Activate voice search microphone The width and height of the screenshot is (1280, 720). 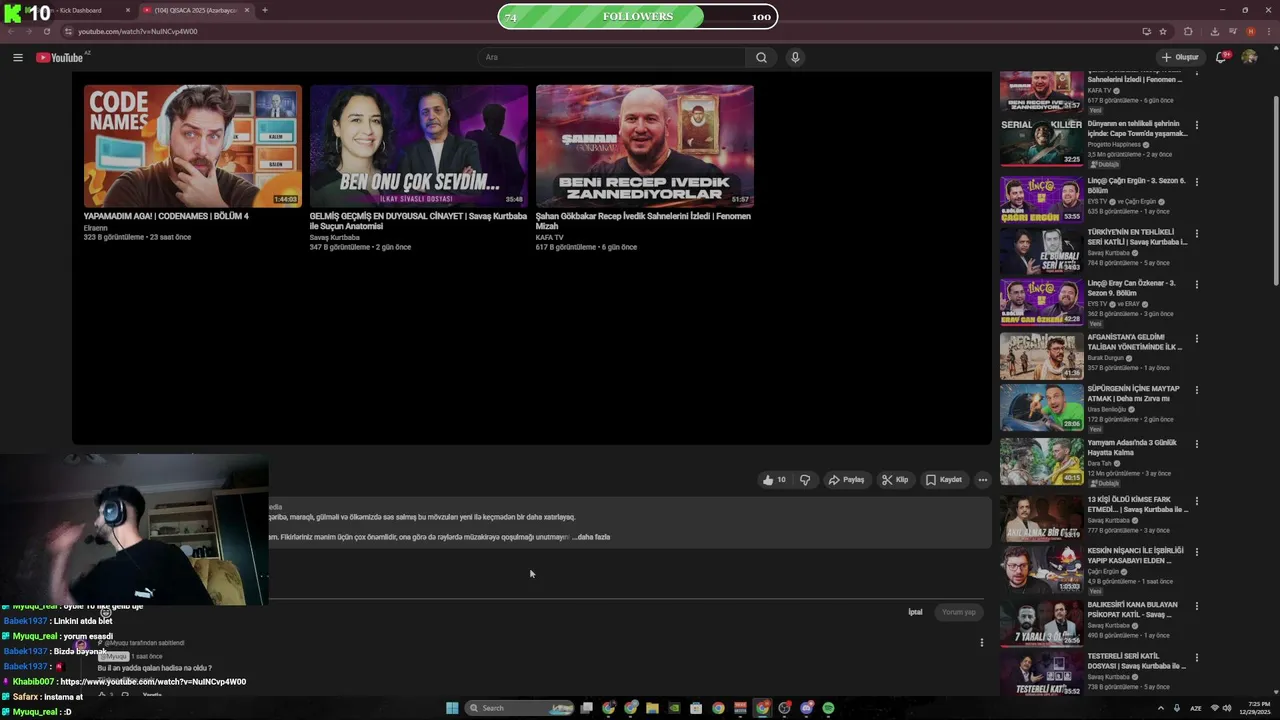[x=795, y=57]
